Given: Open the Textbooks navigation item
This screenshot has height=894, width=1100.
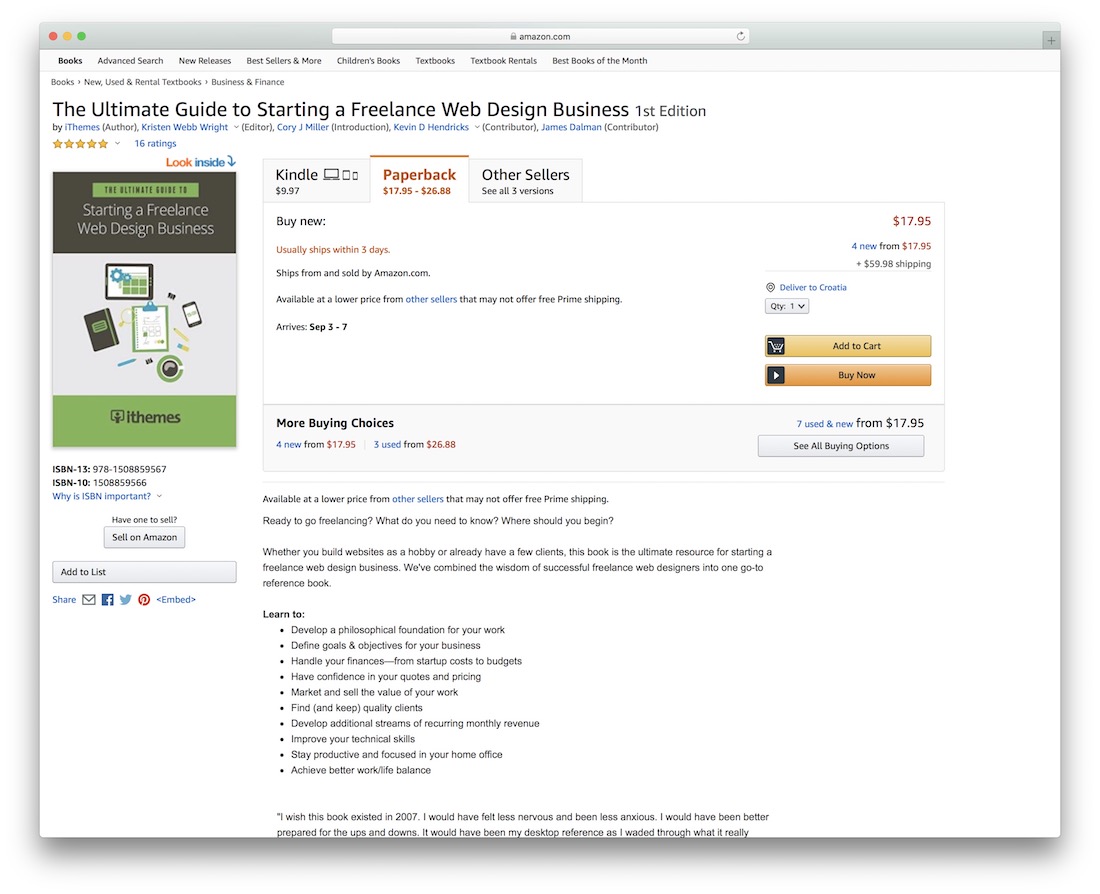Looking at the screenshot, I should tap(435, 61).
